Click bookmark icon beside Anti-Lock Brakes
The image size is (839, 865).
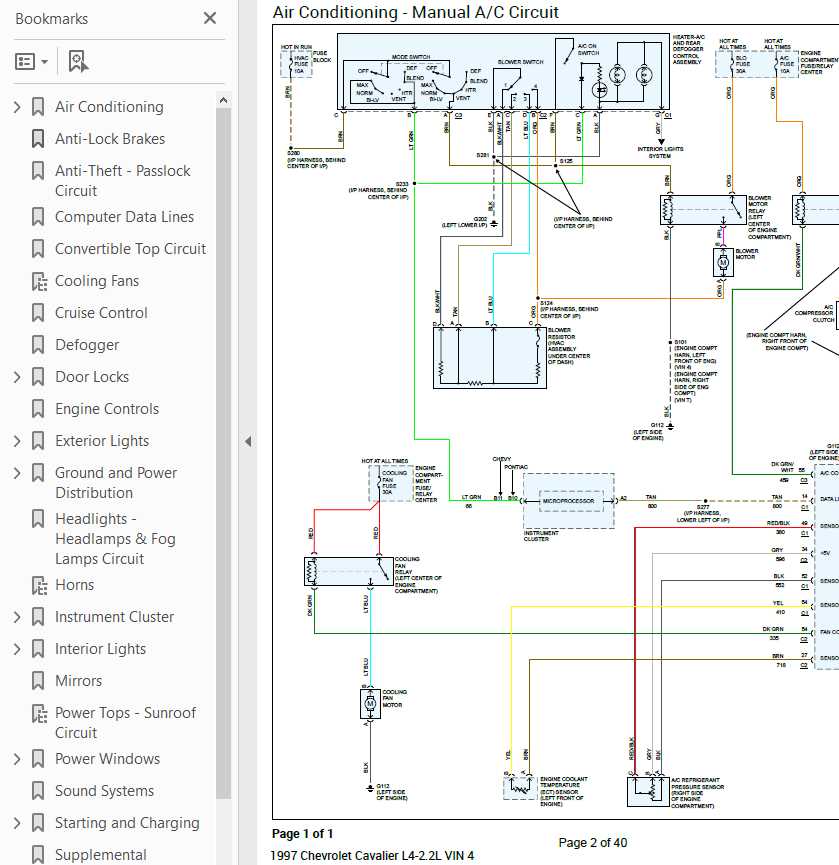[38, 138]
